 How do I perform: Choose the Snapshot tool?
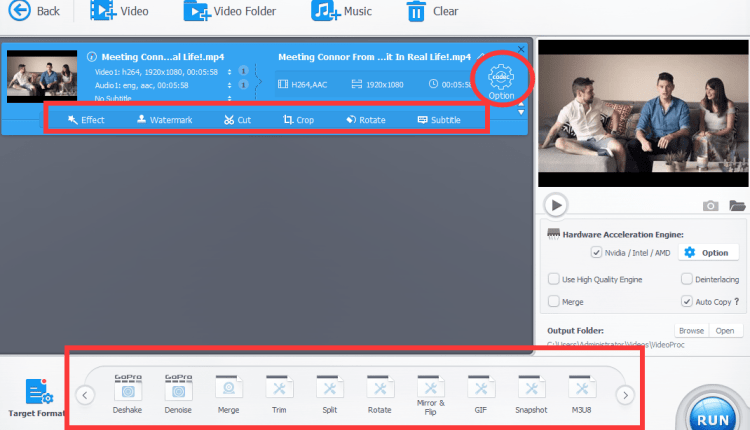530,390
